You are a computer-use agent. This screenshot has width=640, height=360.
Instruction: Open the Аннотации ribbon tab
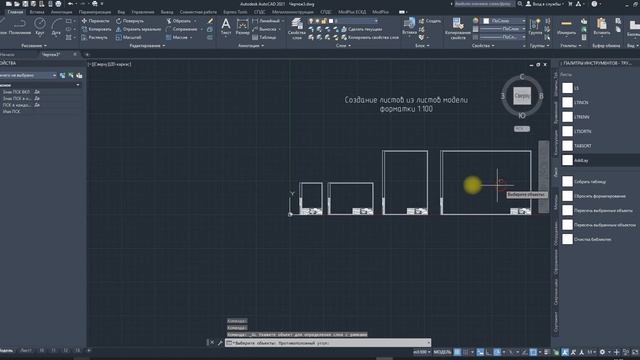click(61, 12)
